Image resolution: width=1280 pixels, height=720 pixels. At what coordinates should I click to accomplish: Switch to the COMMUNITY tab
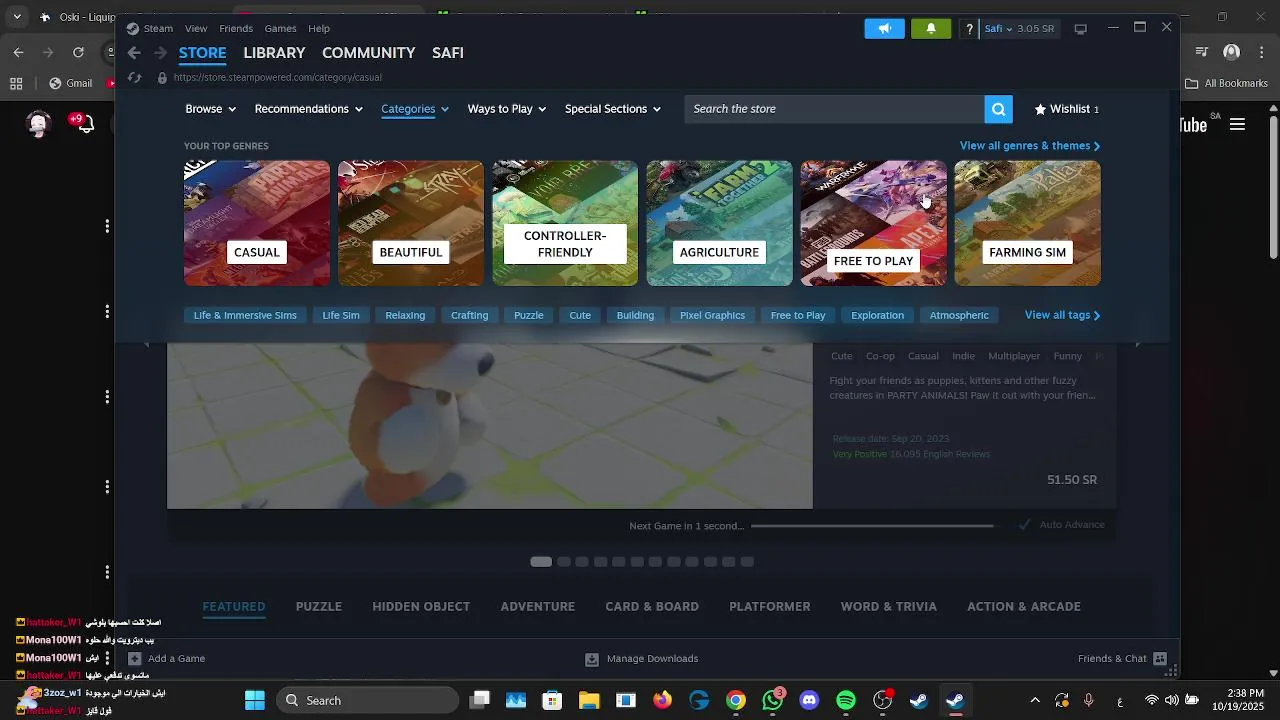click(368, 53)
